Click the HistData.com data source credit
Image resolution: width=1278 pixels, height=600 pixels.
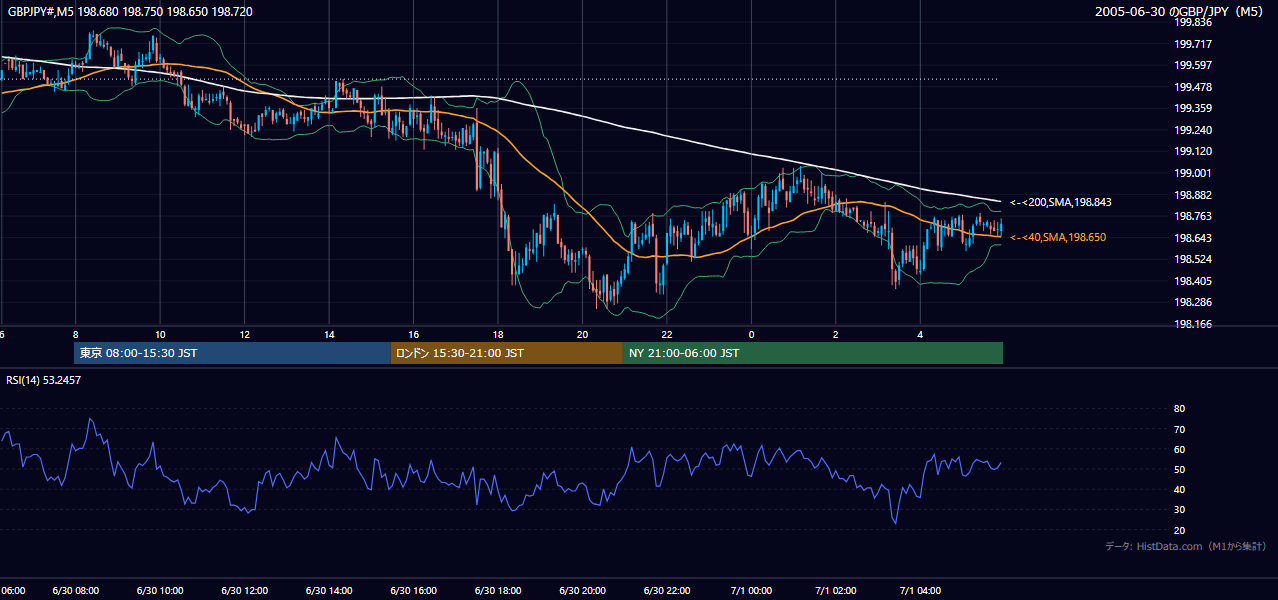1186,546
